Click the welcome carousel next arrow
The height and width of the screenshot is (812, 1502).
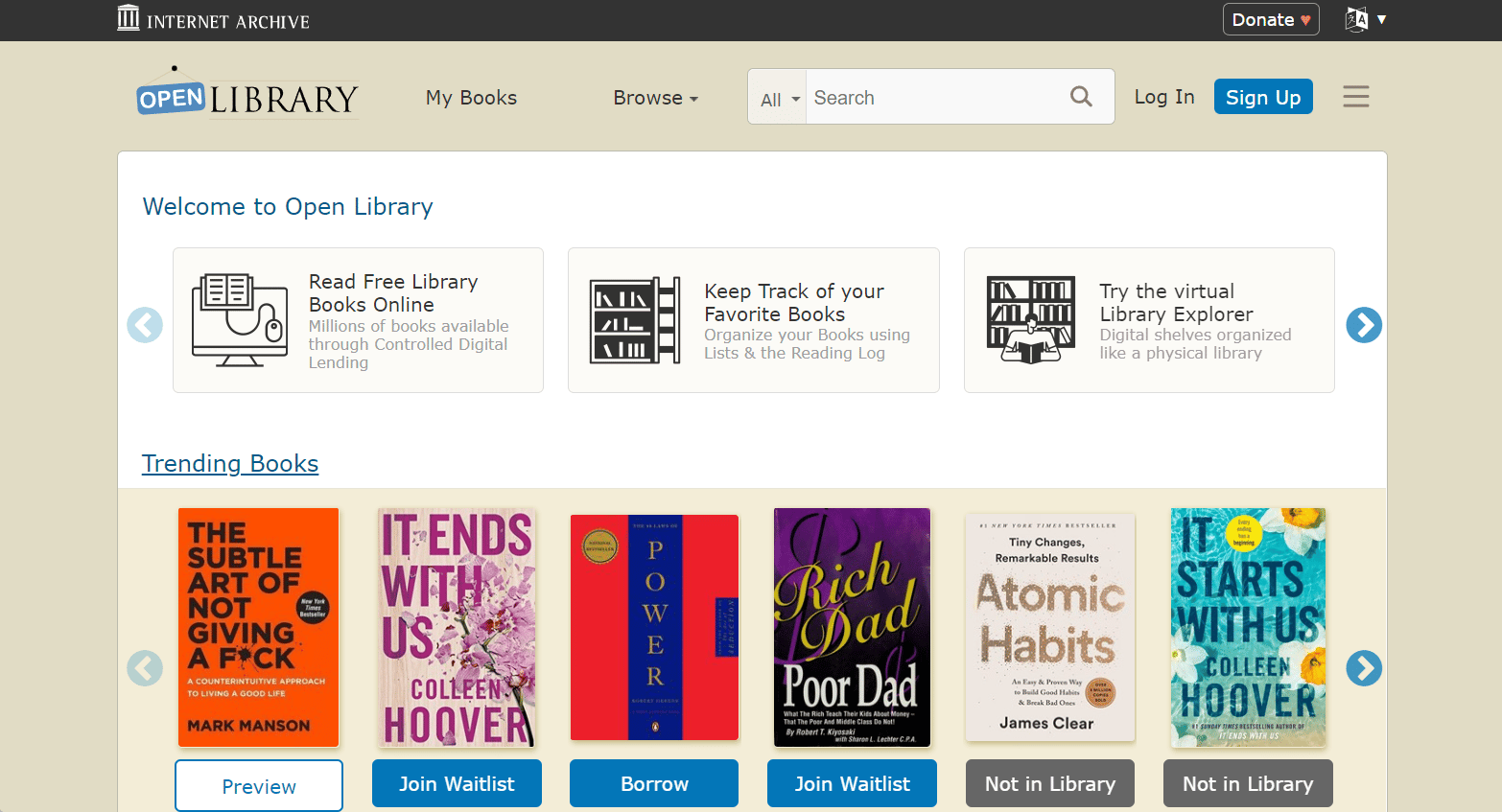click(x=1364, y=325)
